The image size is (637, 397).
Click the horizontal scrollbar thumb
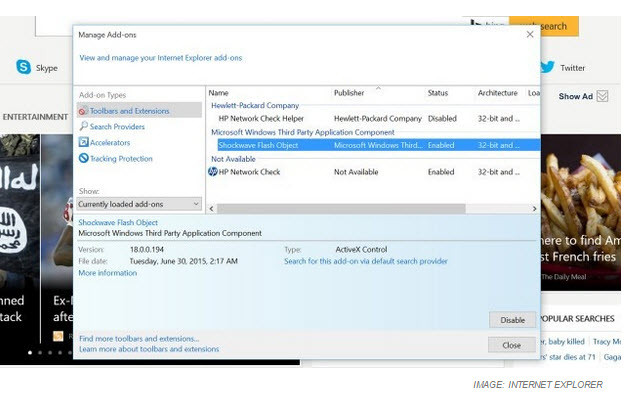341,208
